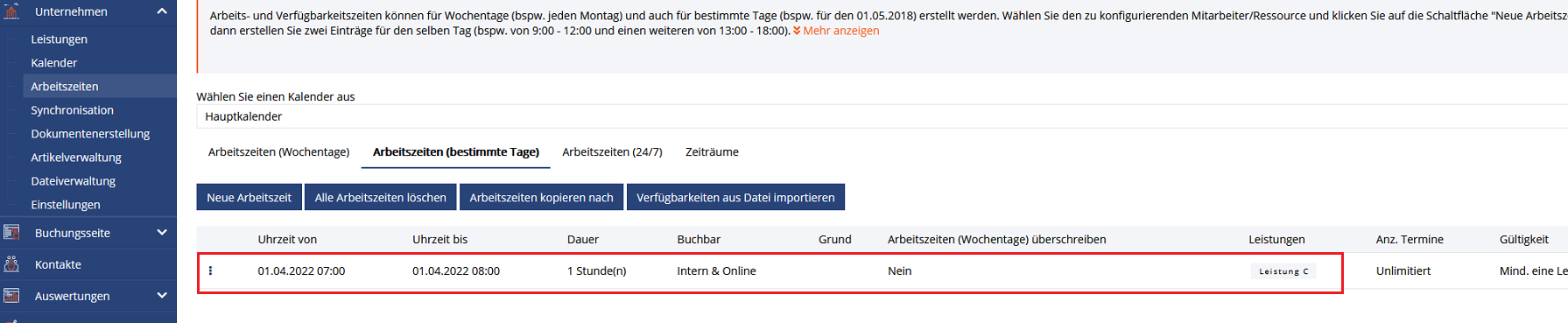
Task: Open the three-dot row menu for 01.04.2022
Action: pyautogui.click(x=210, y=270)
